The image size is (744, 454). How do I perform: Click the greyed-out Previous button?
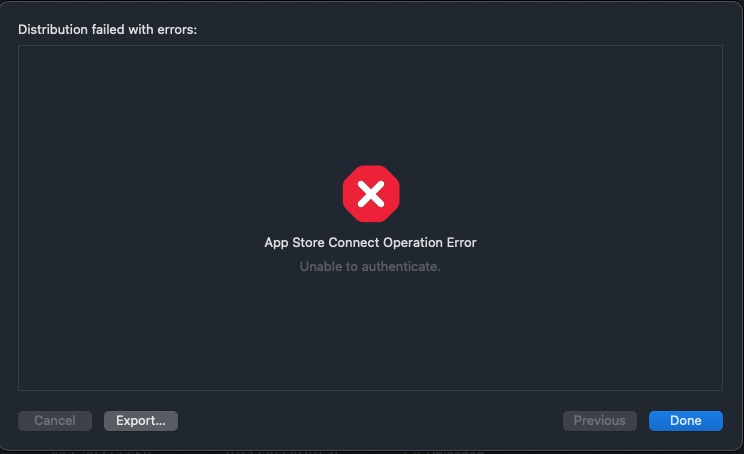[600, 421]
